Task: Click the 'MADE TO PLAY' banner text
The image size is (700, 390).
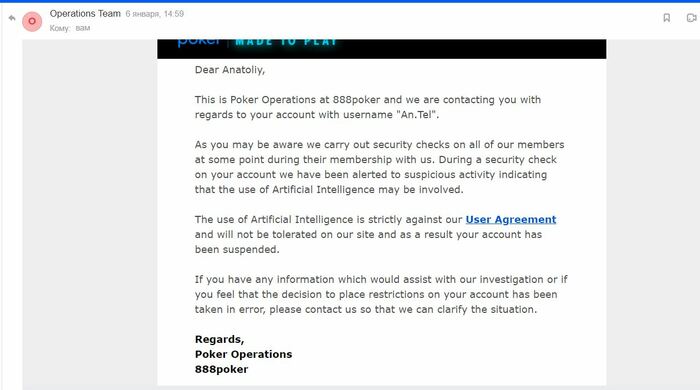Action: coord(286,42)
